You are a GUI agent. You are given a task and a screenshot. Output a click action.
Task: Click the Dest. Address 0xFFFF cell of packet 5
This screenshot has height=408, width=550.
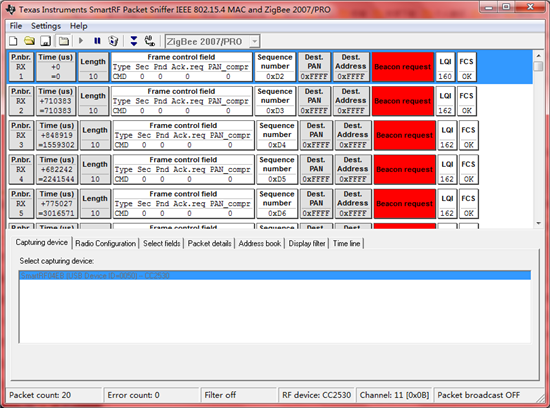pos(353,204)
